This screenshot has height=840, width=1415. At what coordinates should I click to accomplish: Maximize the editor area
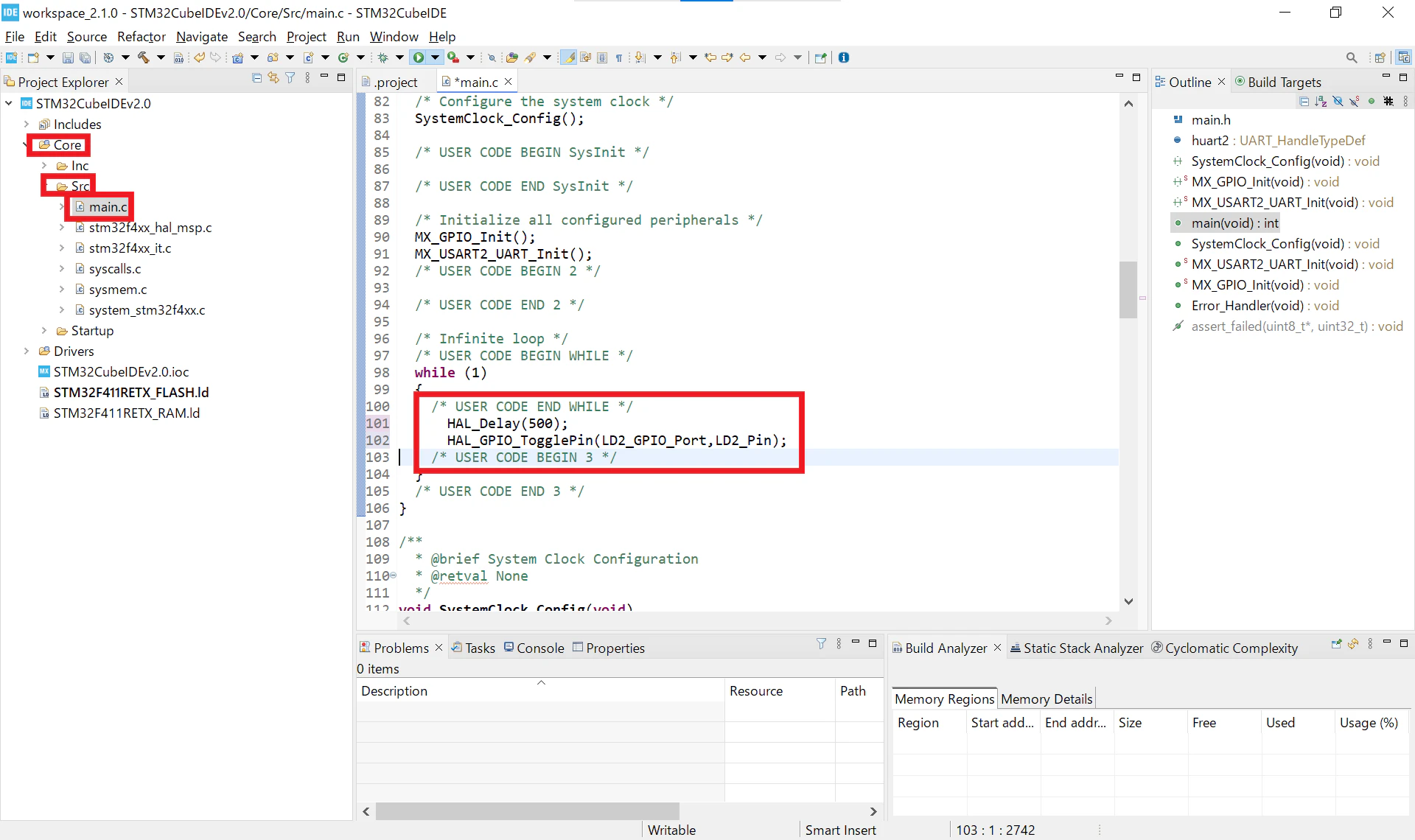(1136, 78)
